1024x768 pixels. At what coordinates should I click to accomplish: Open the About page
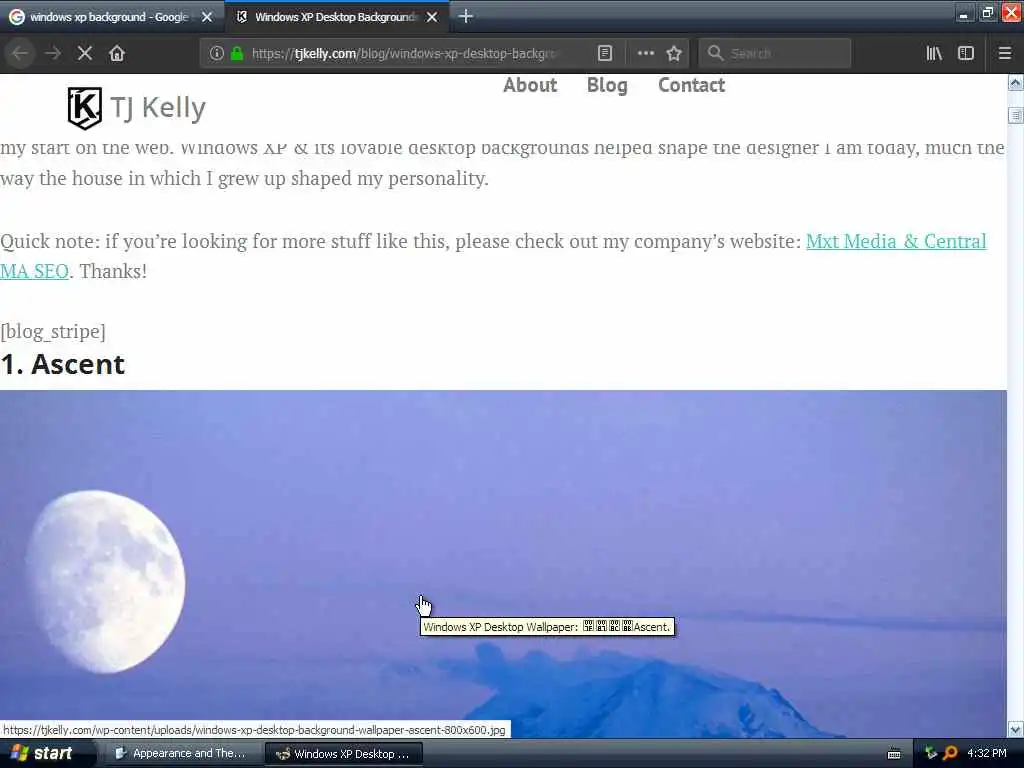pos(530,85)
